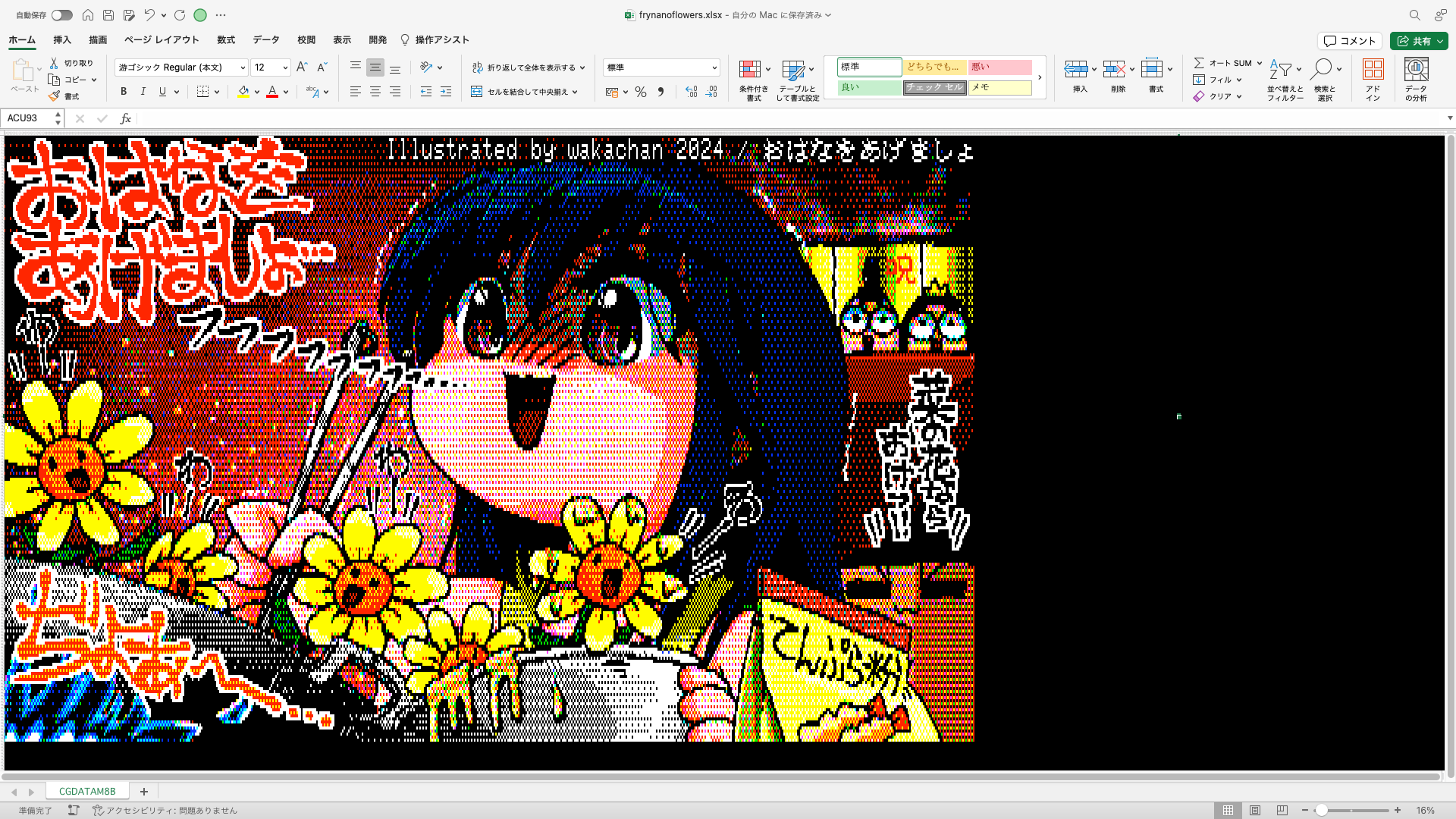This screenshot has width=1456, height=819.
Task: Open the font name dropdown
Action: 243,67
